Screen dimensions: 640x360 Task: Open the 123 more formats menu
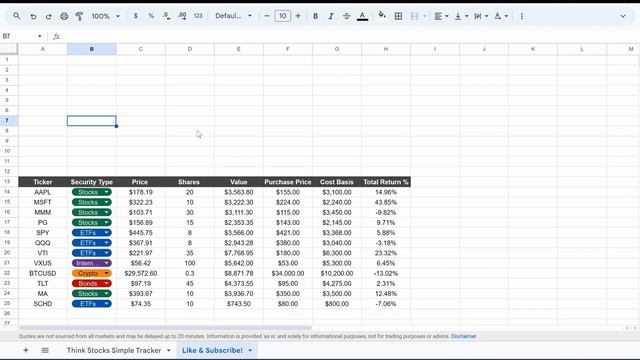pyautogui.click(x=198, y=16)
